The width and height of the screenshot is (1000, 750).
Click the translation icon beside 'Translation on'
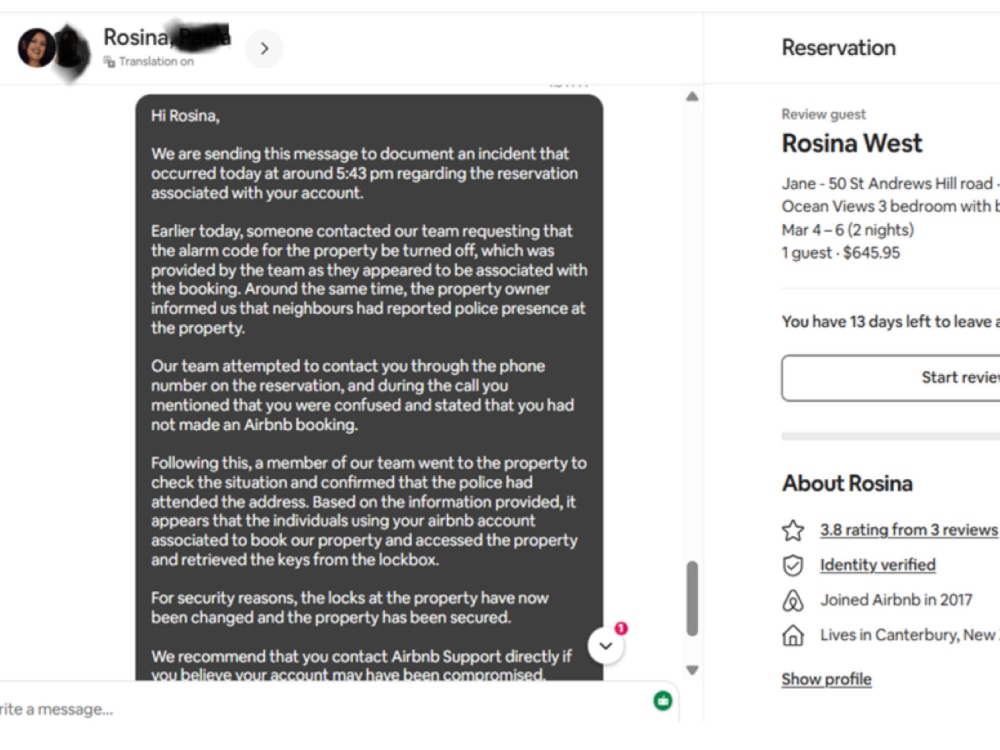click(x=110, y=61)
